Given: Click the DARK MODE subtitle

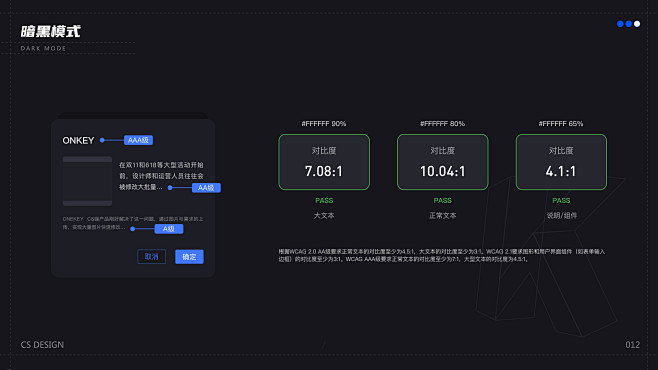Looking at the screenshot, I should pos(43,48).
